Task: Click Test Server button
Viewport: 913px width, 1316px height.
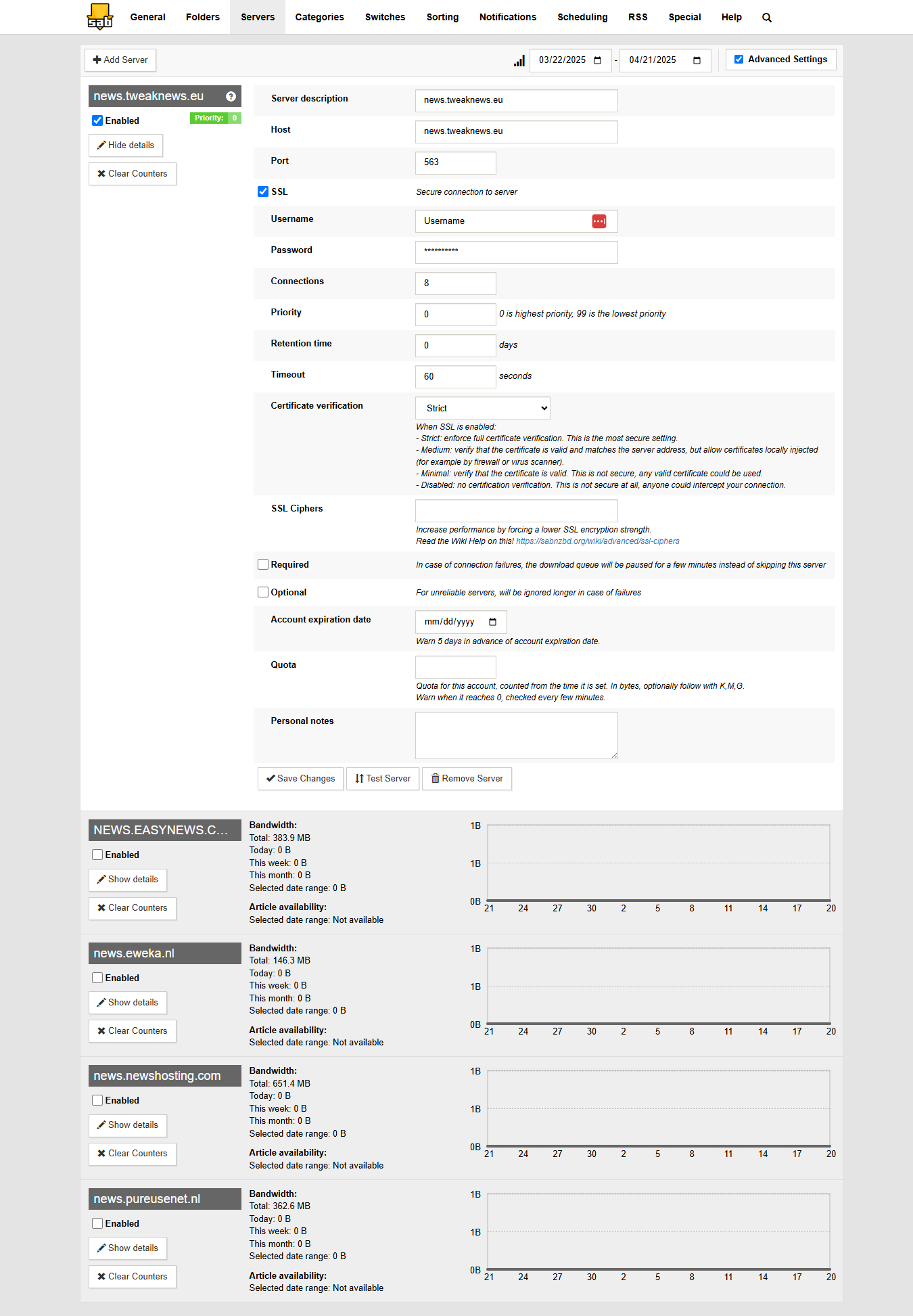Action: coord(383,779)
